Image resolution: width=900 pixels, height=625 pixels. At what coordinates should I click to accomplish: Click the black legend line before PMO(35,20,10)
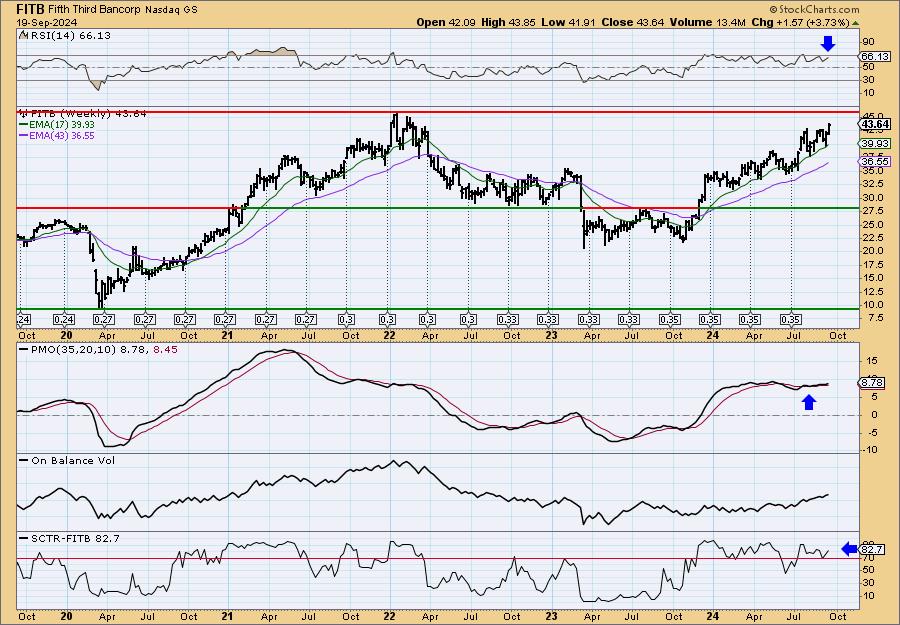click(x=24, y=349)
